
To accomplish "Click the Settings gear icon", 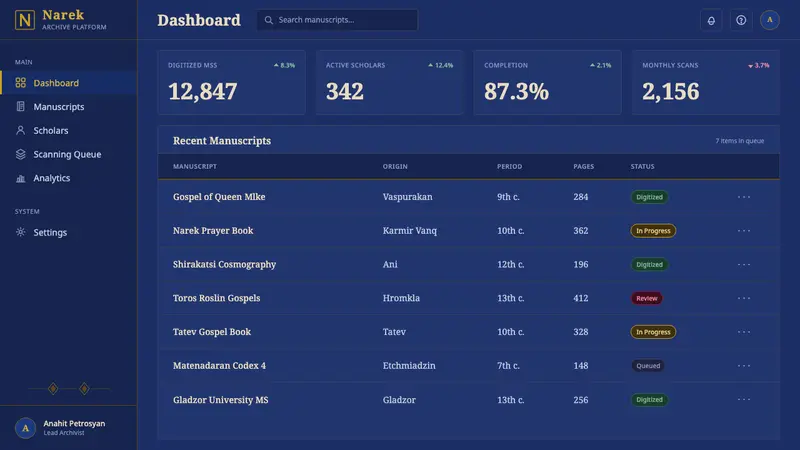I will click(20, 232).
